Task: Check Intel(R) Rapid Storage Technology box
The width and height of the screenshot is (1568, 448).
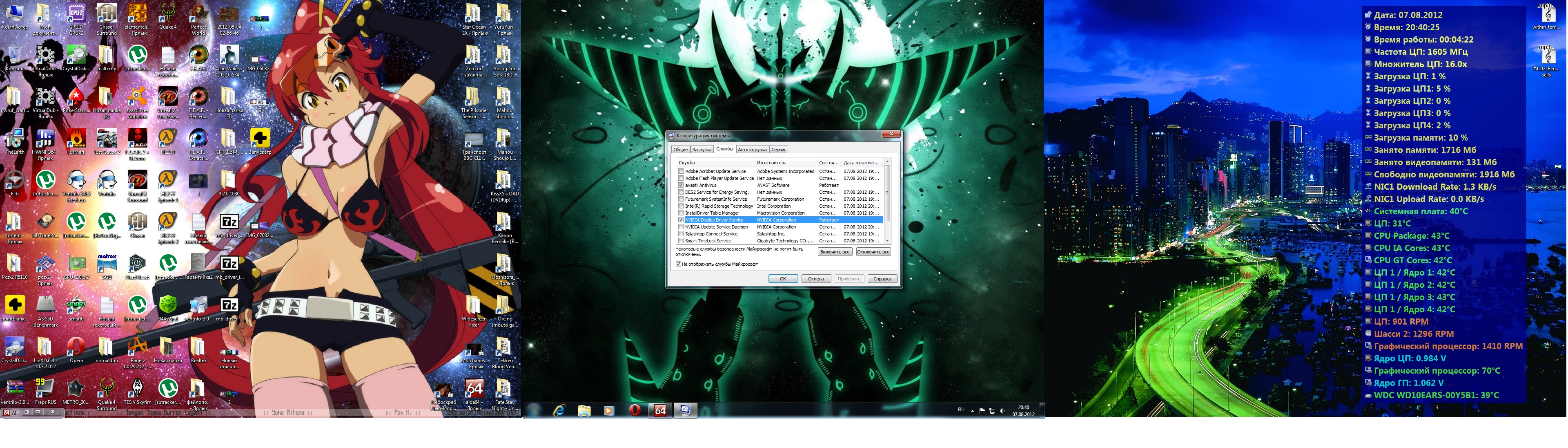Action: [x=681, y=206]
